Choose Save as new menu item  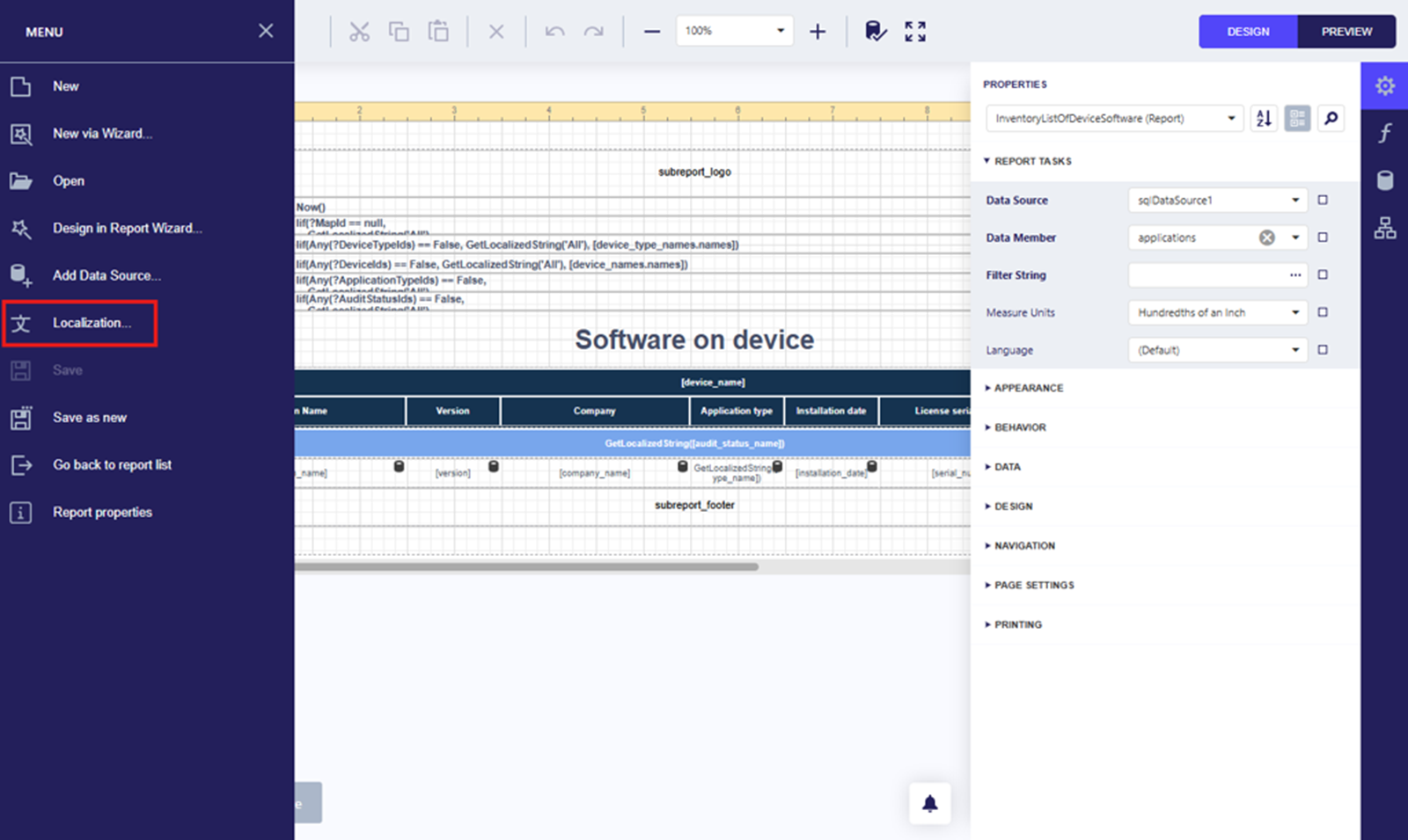(89, 418)
